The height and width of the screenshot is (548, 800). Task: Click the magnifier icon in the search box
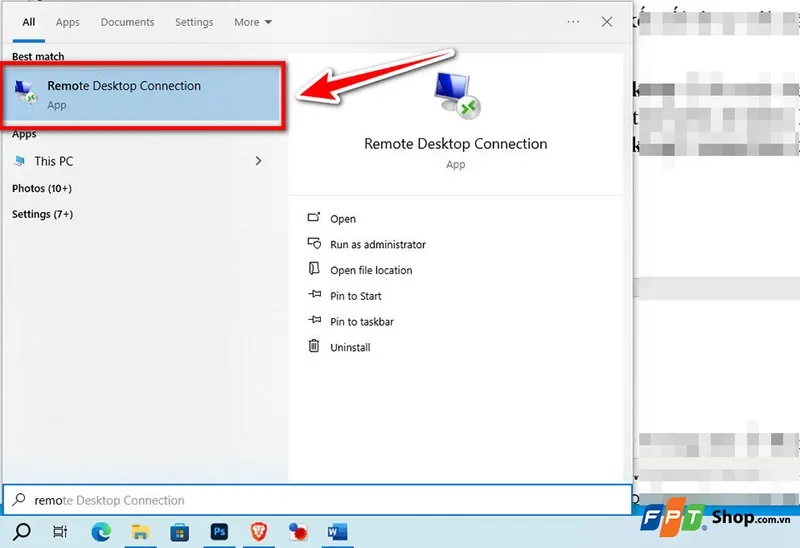tap(19, 499)
